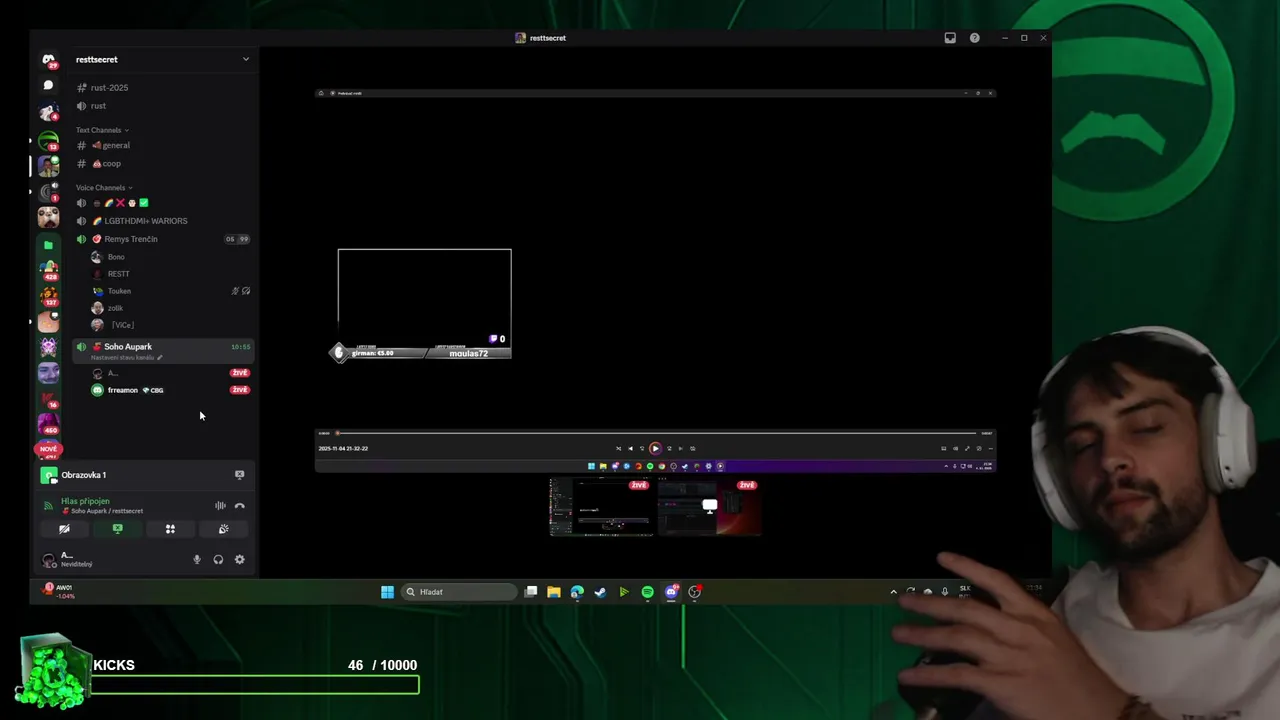Click AW01 stock widget on taskbar
This screenshot has height=720, width=1280.
pos(60,591)
